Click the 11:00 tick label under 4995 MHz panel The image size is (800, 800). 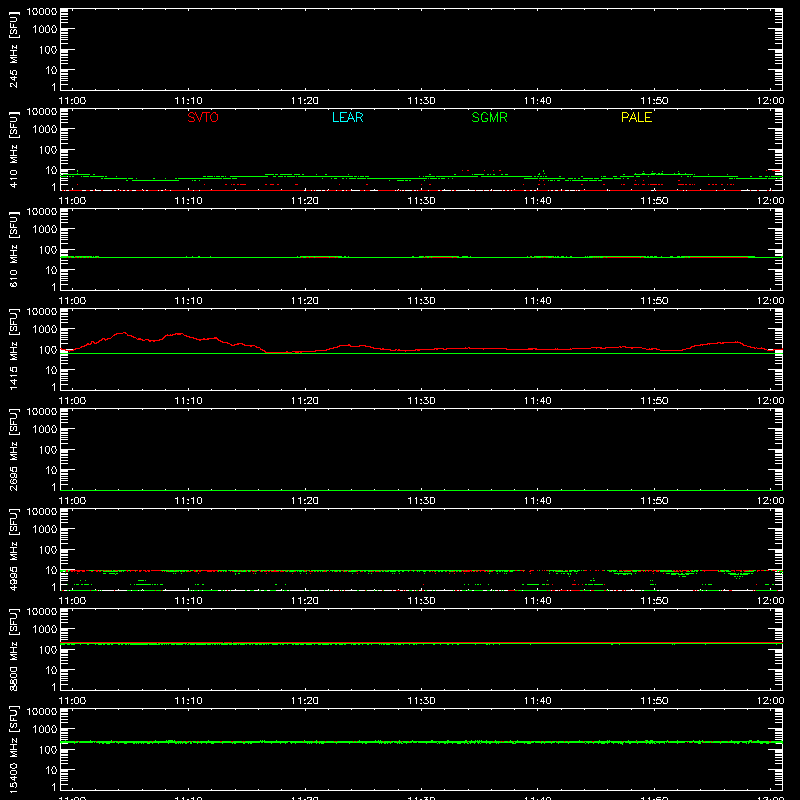[x=72, y=601]
